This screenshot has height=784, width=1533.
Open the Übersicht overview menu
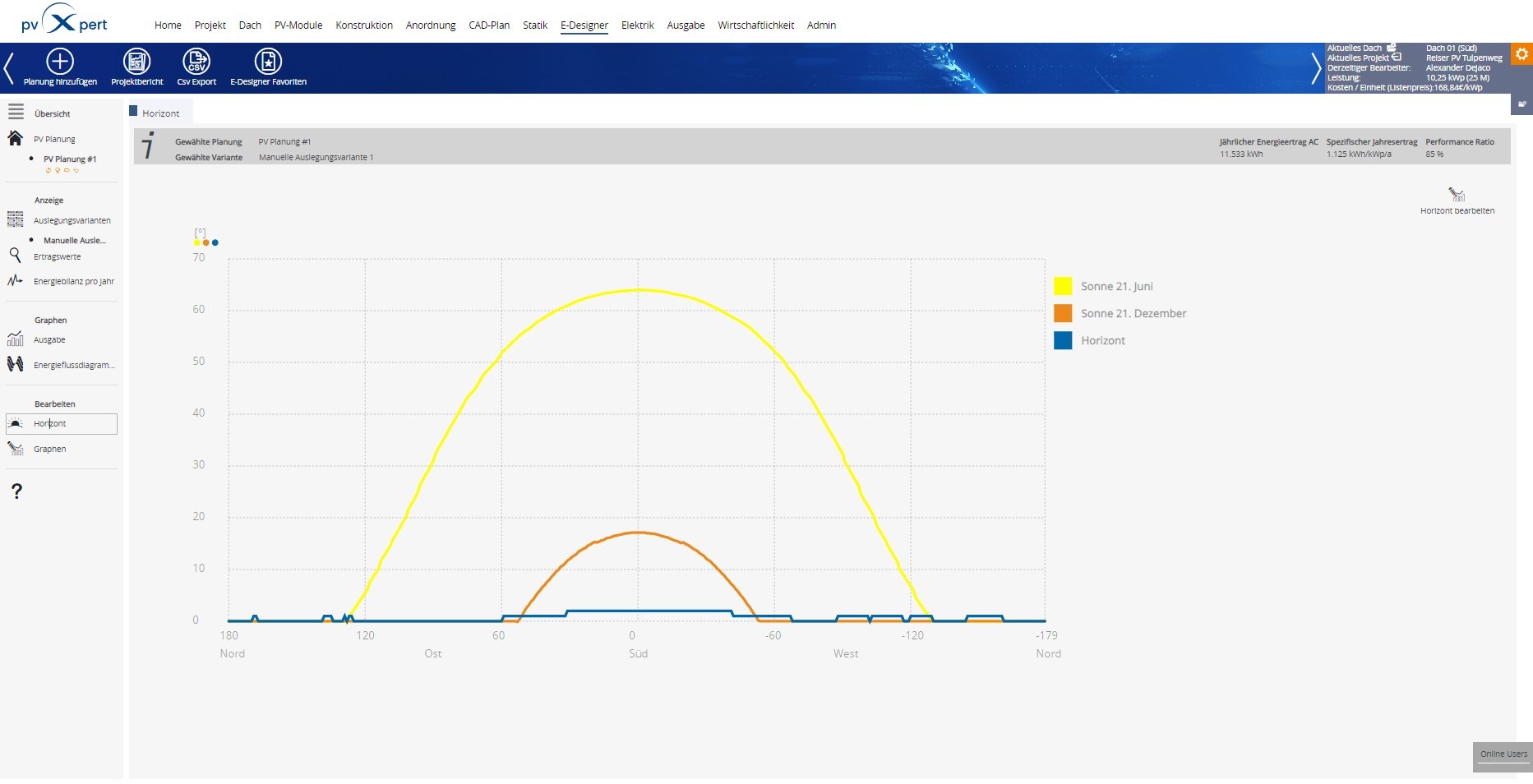(51, 113)
